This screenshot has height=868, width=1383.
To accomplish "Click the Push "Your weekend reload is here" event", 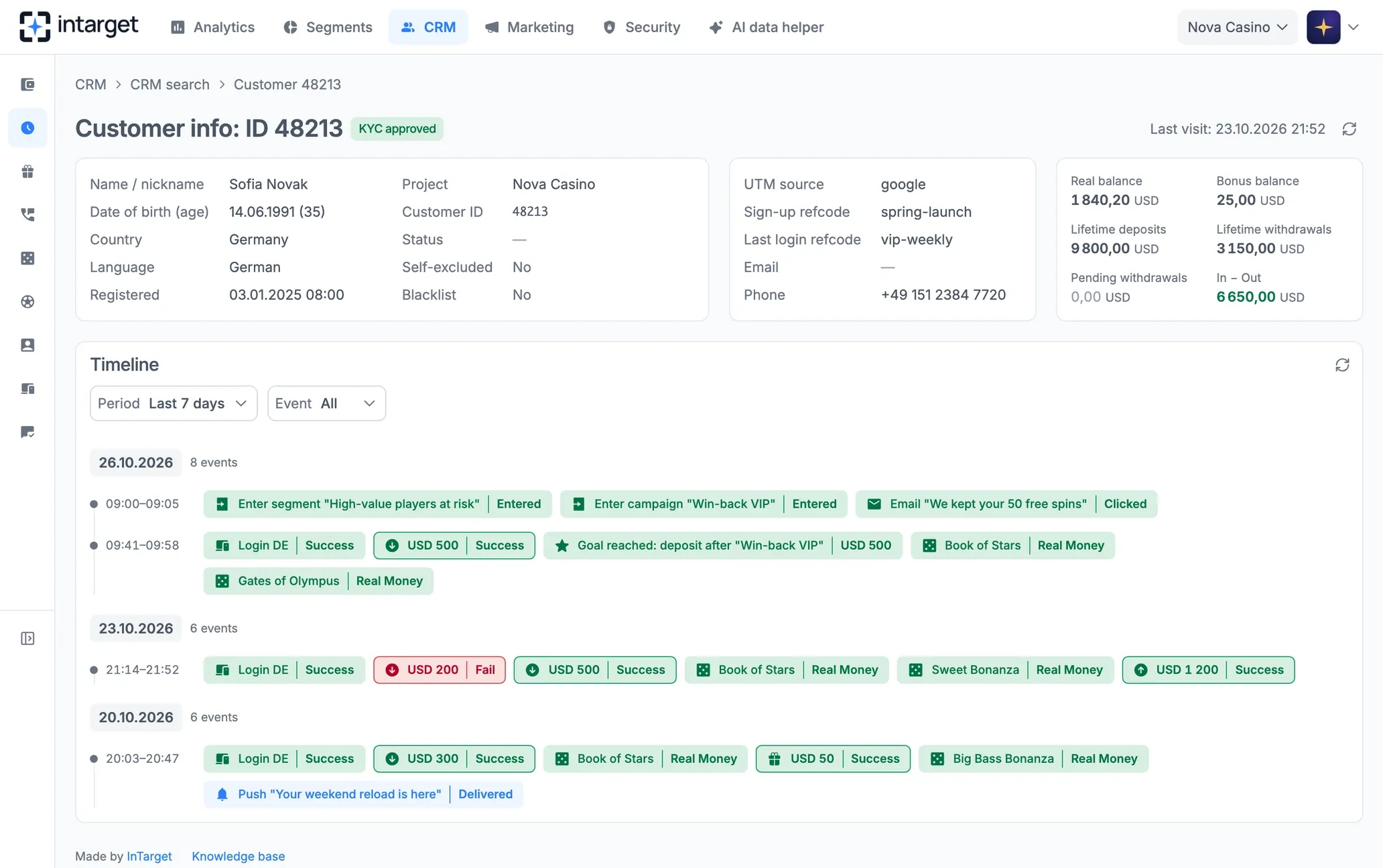I will click(363, 794).
